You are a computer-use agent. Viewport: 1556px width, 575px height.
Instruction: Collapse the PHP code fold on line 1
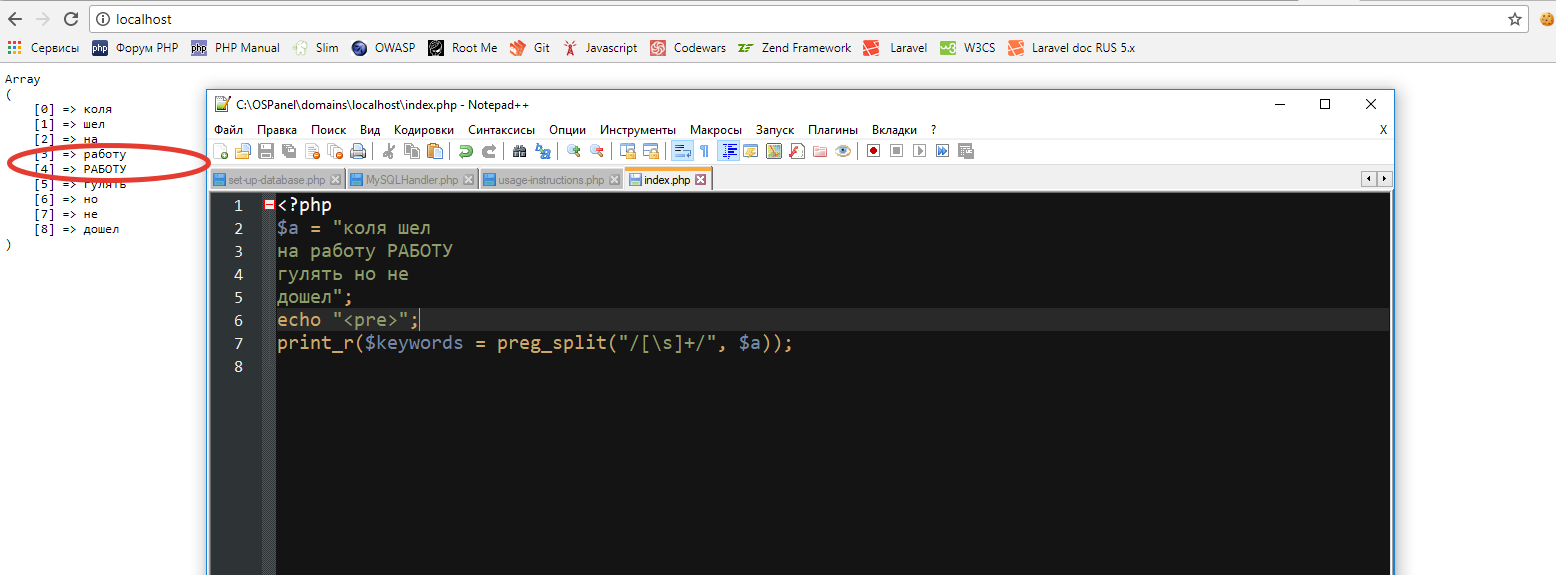269,205
